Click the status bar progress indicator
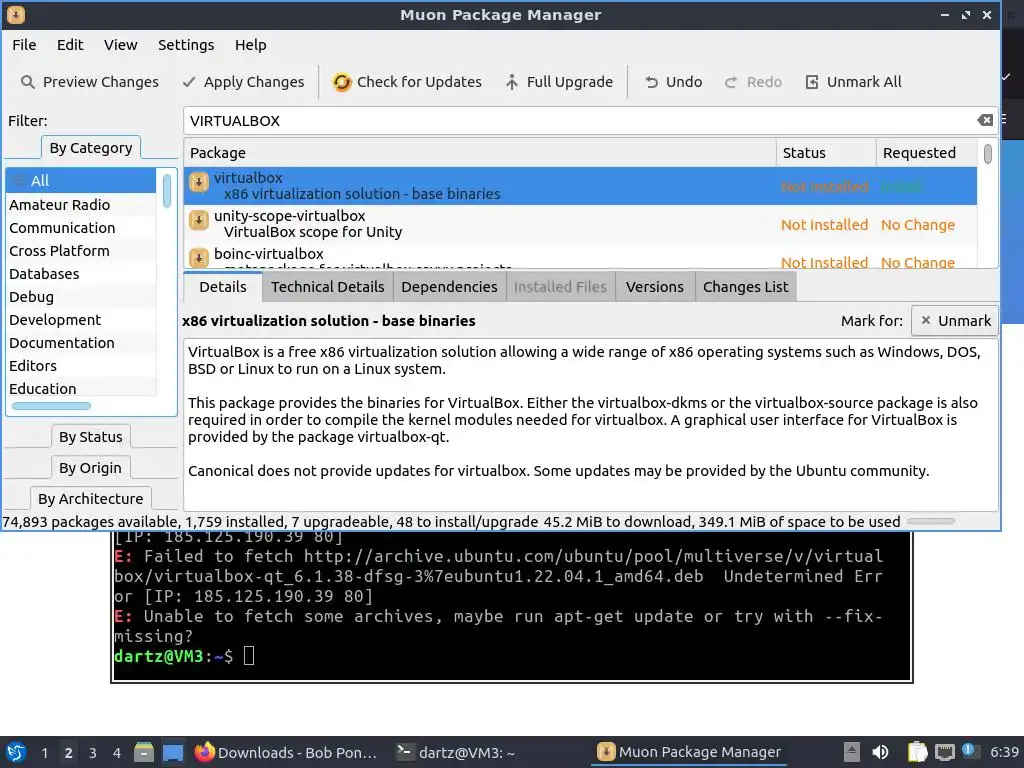 [931, 521]
